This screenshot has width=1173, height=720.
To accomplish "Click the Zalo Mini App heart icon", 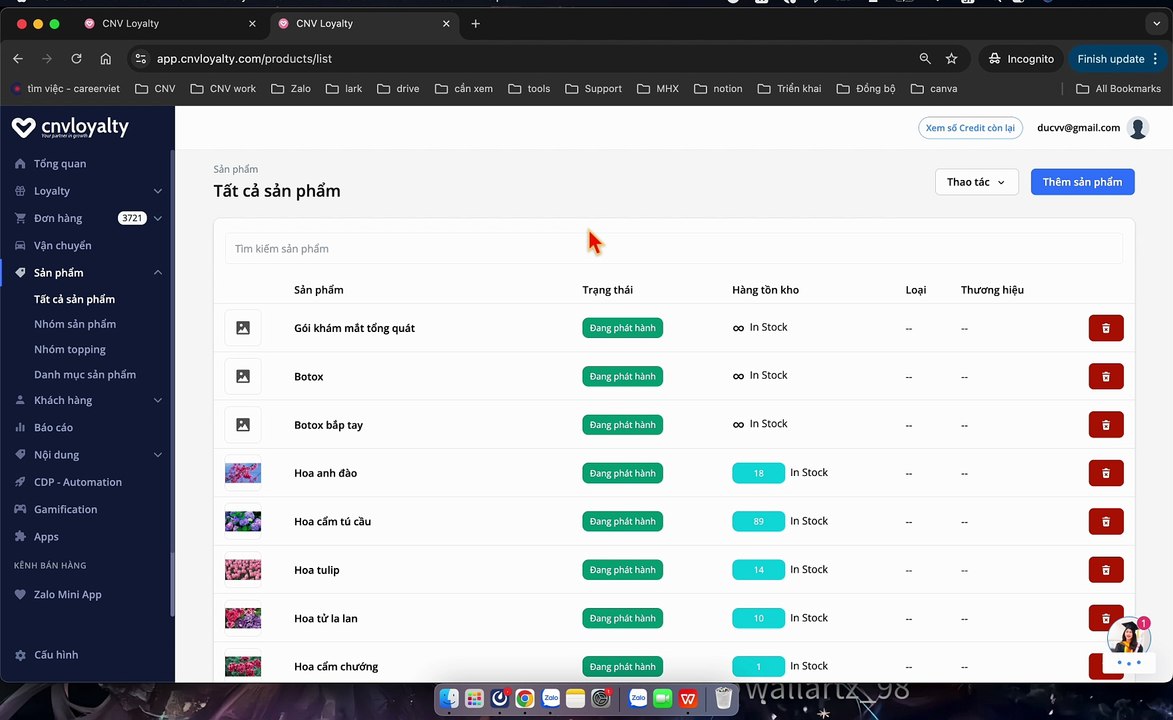I will click(20, 594).
